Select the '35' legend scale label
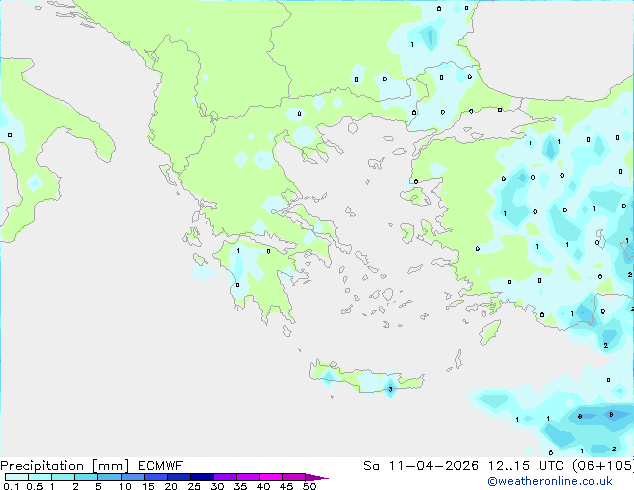 tap(240, 486)
